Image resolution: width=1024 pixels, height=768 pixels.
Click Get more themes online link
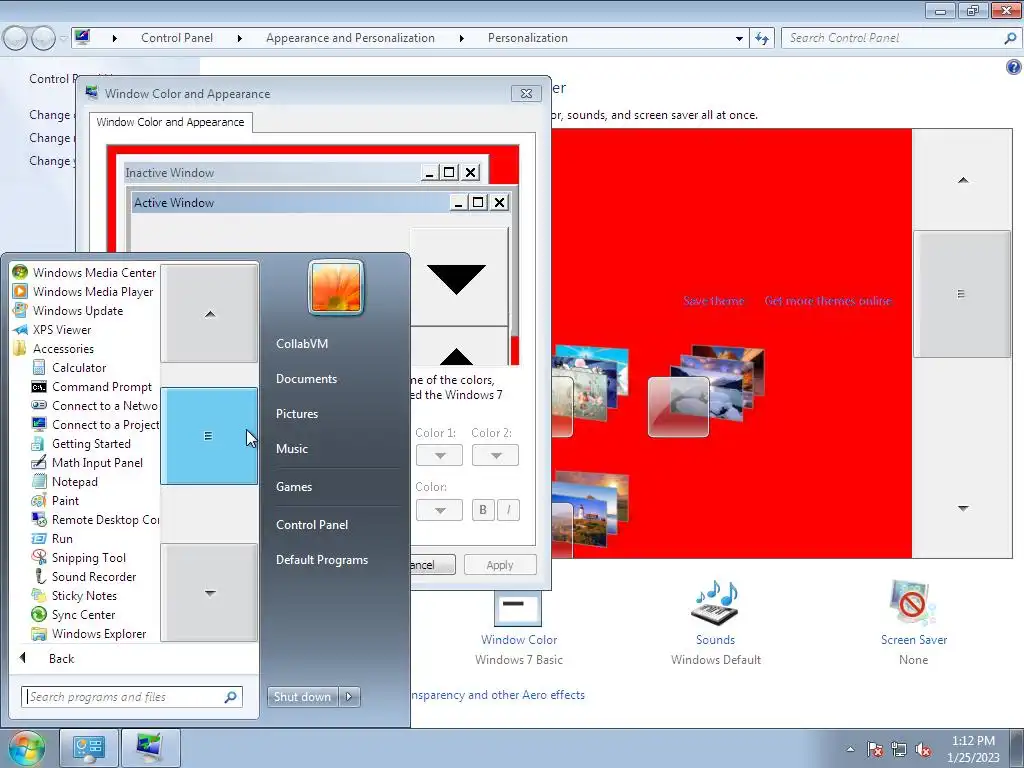pyautogui.click(x=828, y=301)
